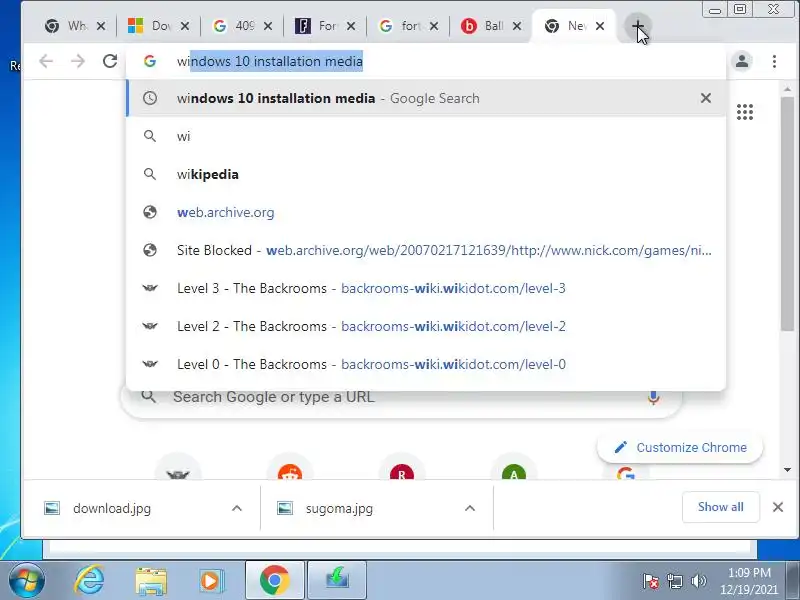Choose Level 0 - The Backrooms suggestion

(x=426, y=364)
